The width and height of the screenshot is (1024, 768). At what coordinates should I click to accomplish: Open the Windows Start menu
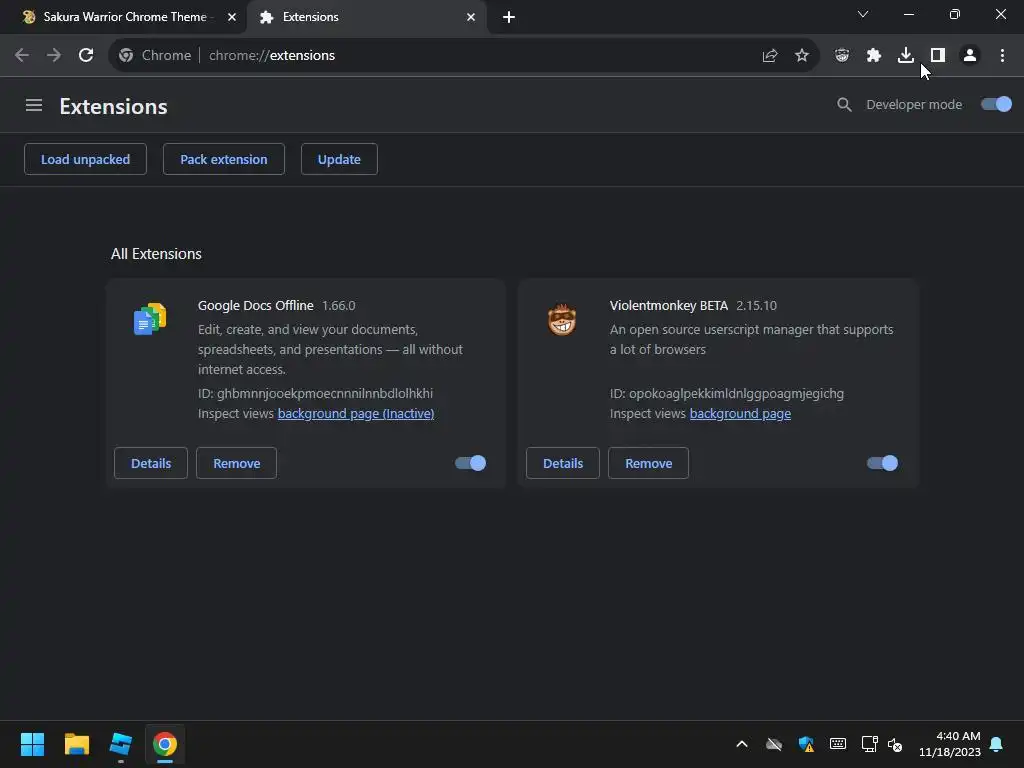pos(32,744)
